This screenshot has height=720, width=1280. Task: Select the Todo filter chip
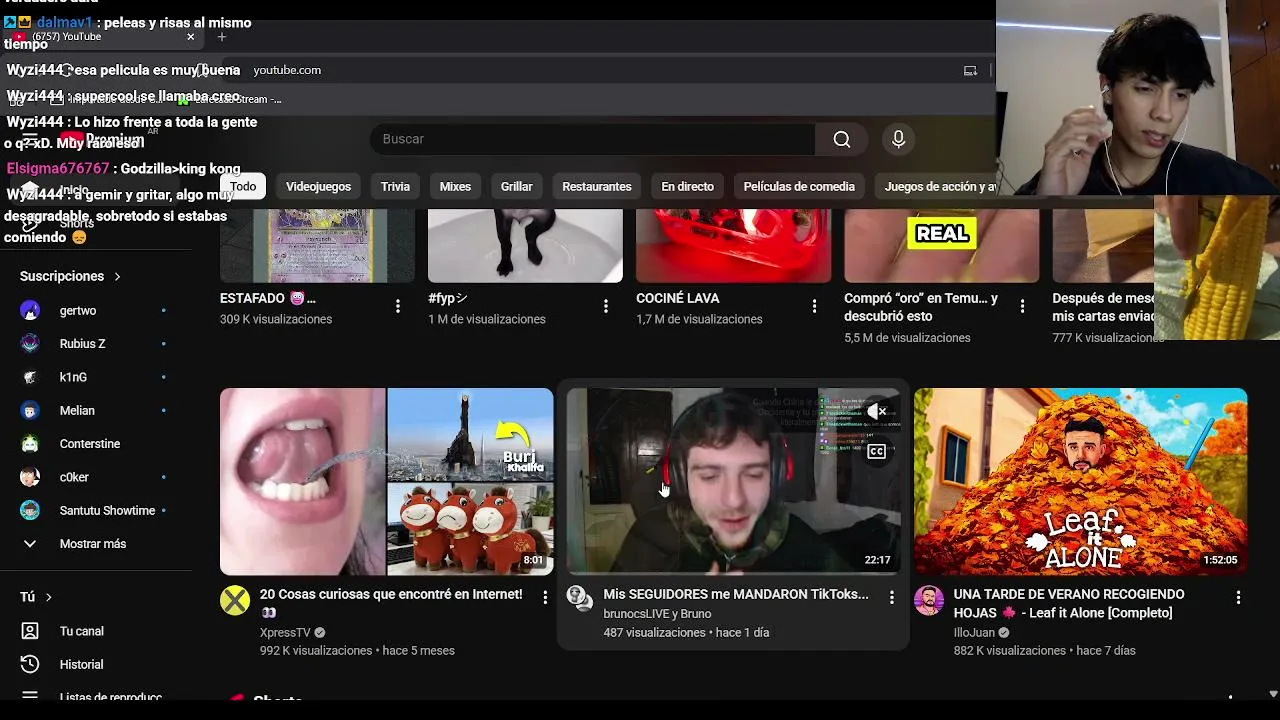pos(243,186)
